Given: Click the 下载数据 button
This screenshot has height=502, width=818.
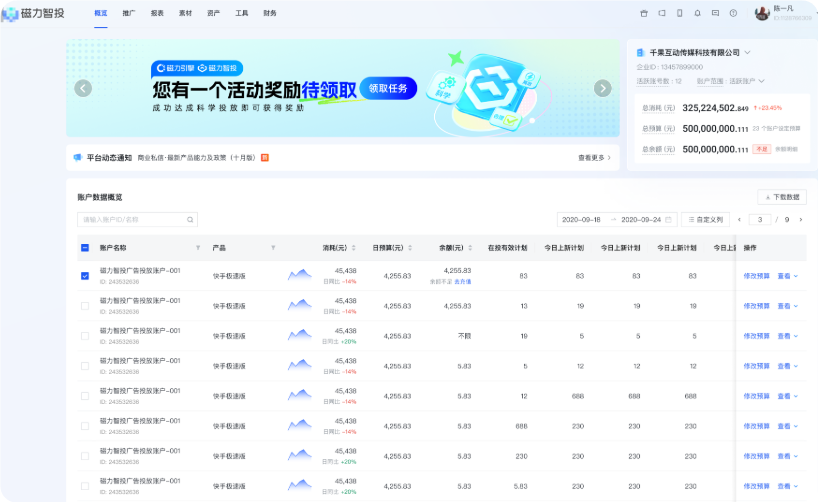Looking at the screenshot, I should pyautogui.click(x=782, y=197).
